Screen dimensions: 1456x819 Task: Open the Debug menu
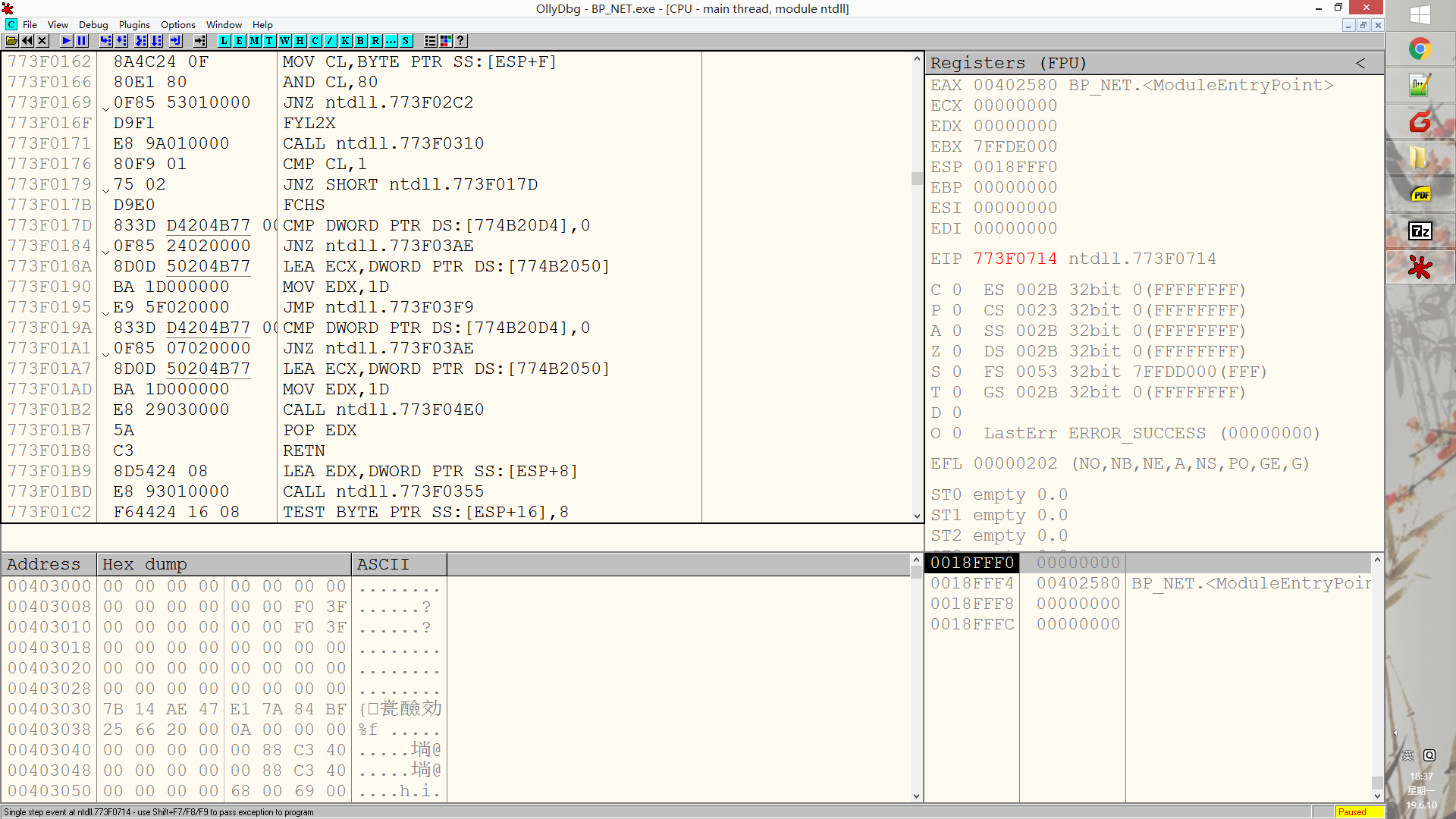93,24
